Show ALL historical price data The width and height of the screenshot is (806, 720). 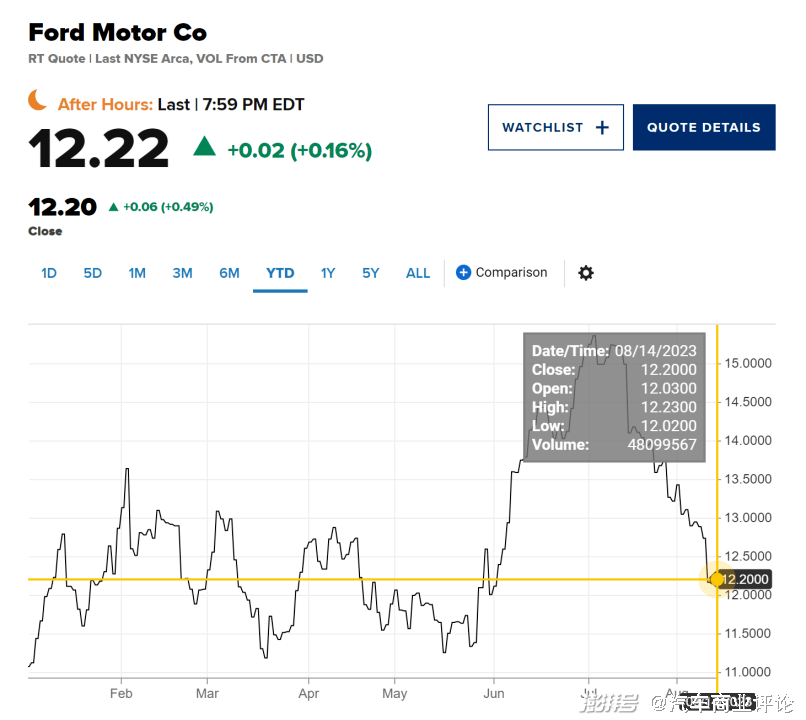point(418,273)
